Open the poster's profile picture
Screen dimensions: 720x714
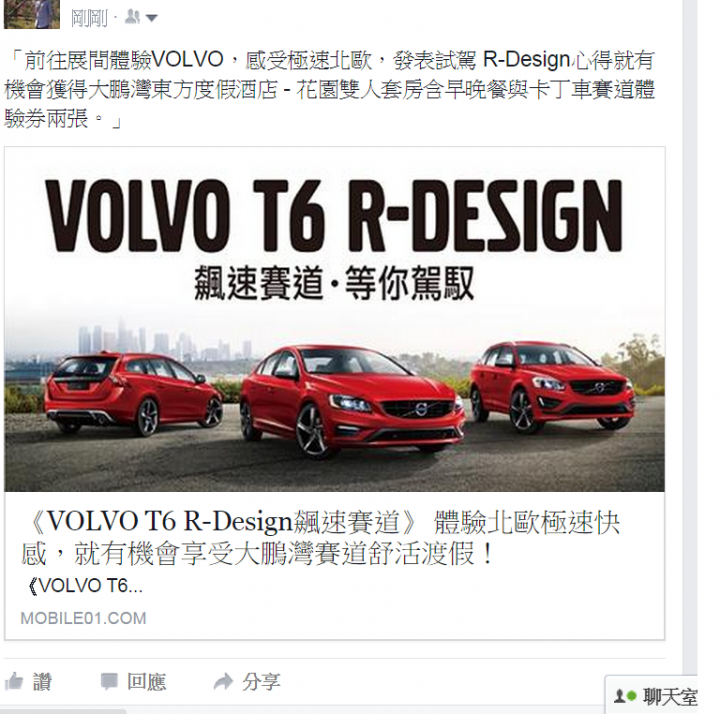[x=32, y=14]
